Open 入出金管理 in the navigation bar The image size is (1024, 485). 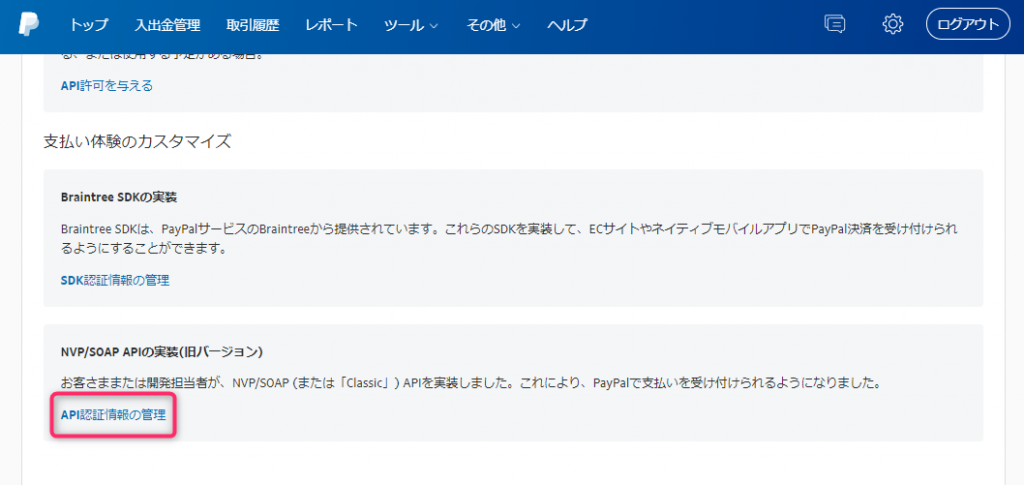168,25
